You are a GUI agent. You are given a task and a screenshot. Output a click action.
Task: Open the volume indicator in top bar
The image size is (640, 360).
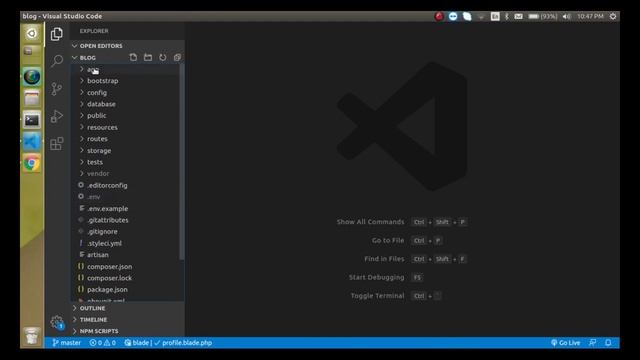coord(567,16)
